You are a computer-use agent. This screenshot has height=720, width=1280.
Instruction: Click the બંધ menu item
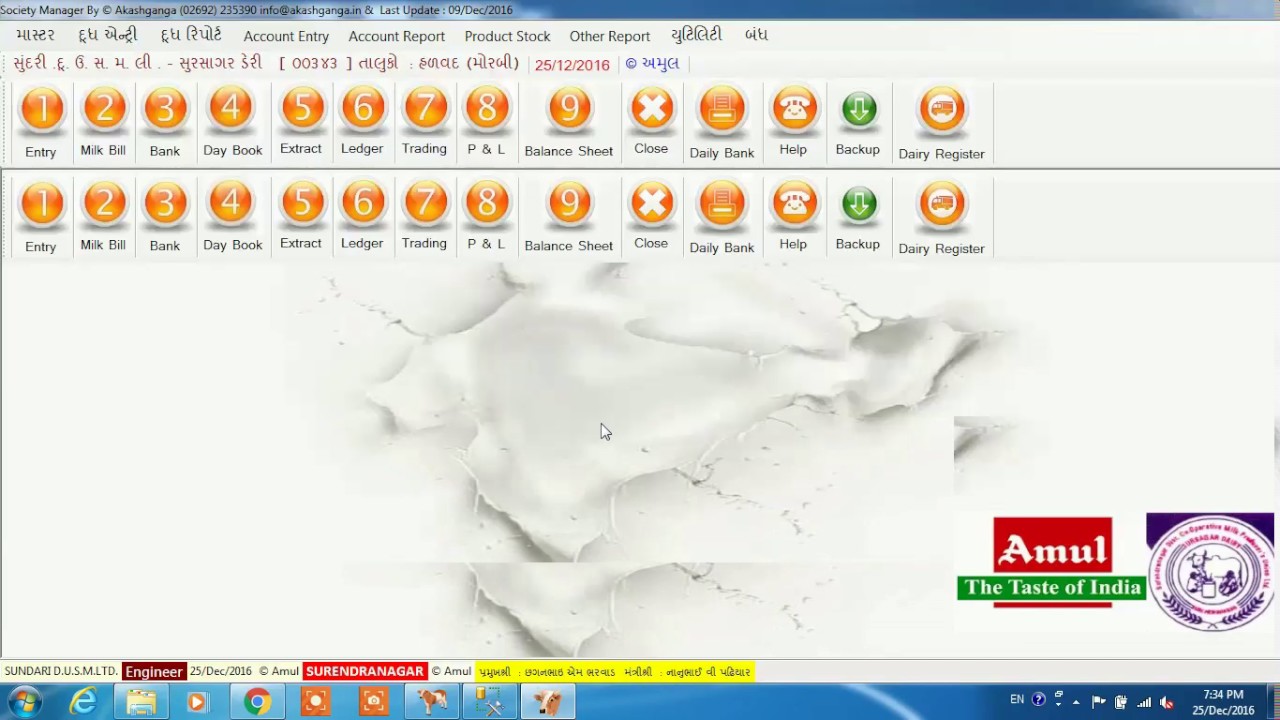757,35
